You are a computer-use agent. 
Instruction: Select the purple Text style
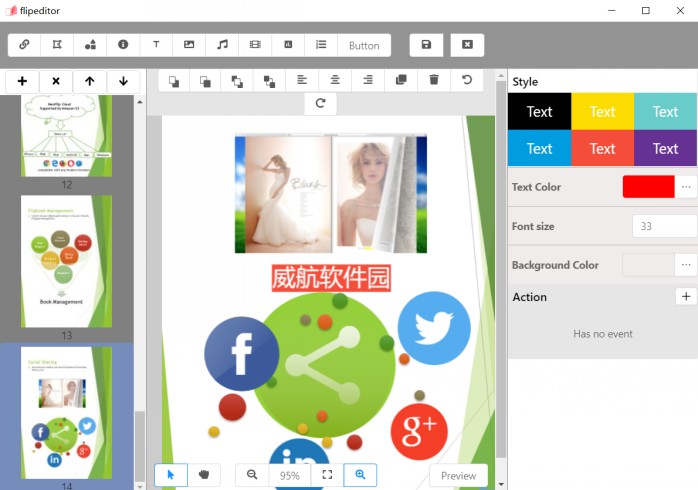tap(666, 148)
